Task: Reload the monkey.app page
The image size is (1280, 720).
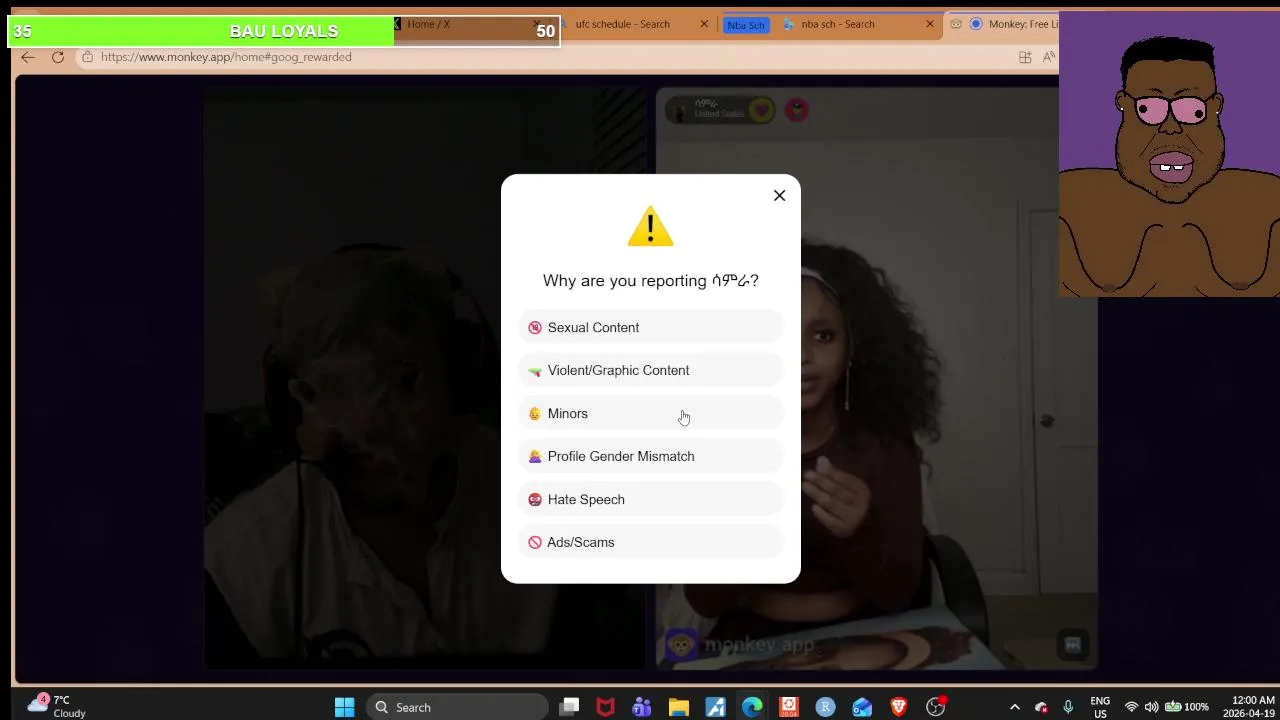Action: pos(58,57)
